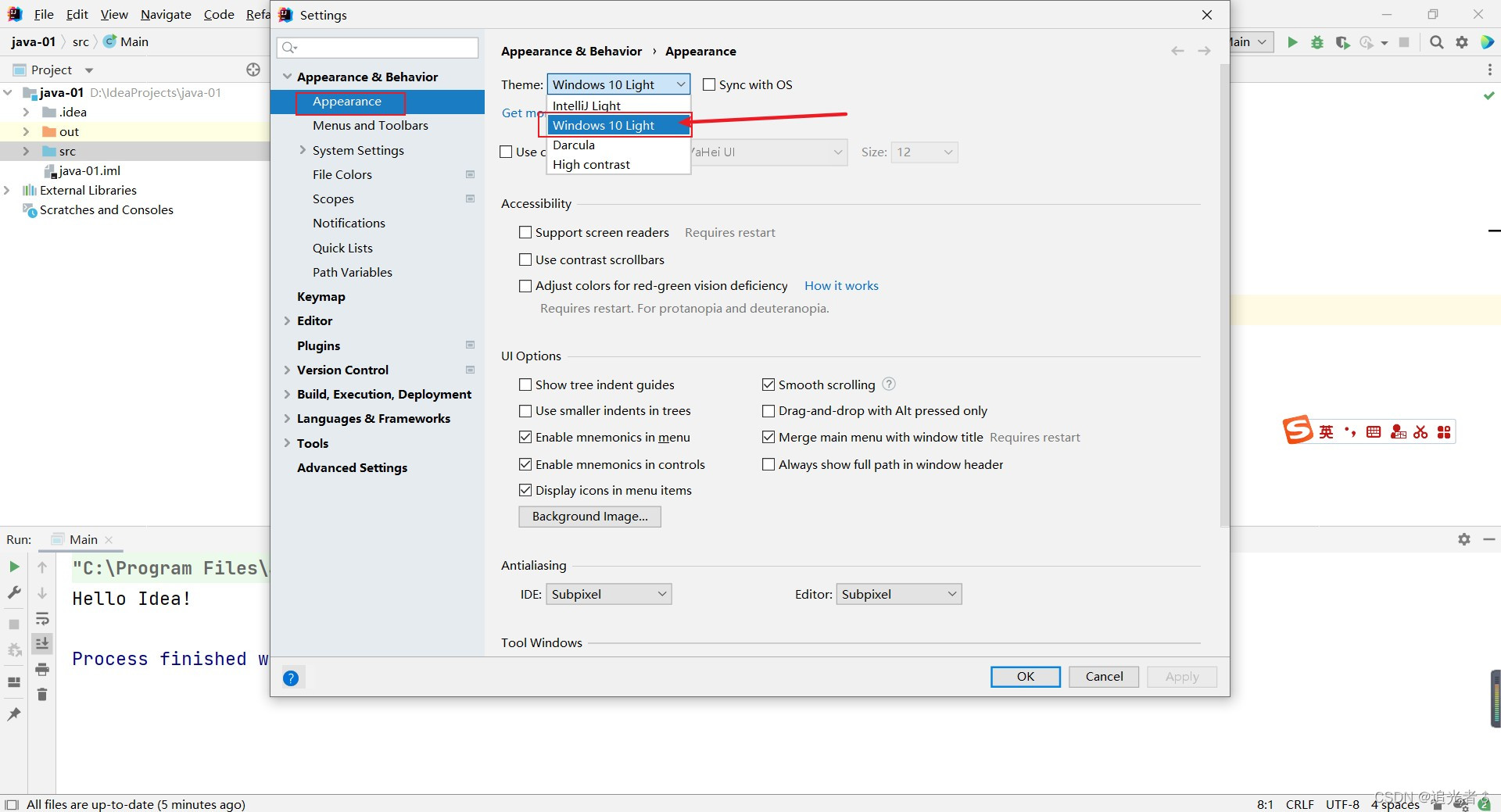This screenshot has width=1501, height=812.
Task: Click the Stop square icon in toolbar
Action: click(x=1404, y=42)
